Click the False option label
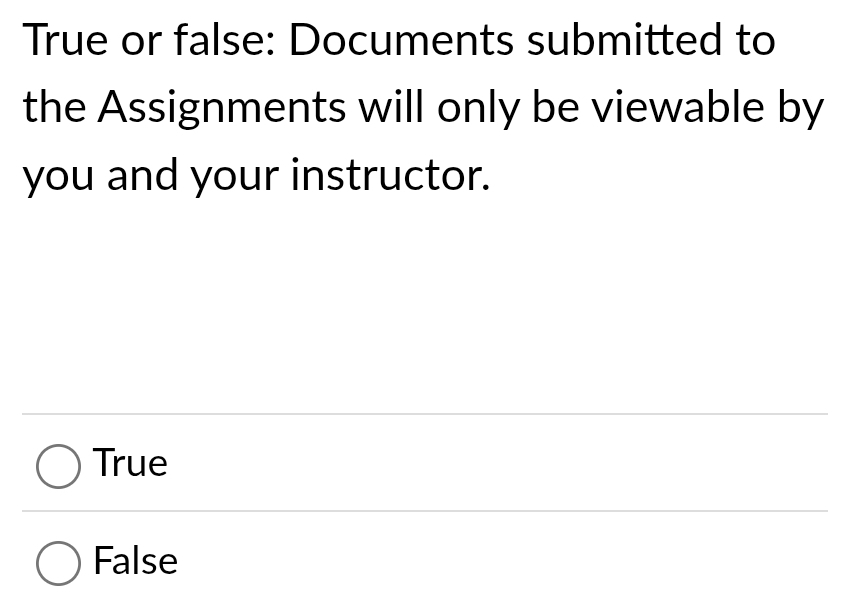Image resolution: width=841 pixels, height=594 pixels. (134, 561)
